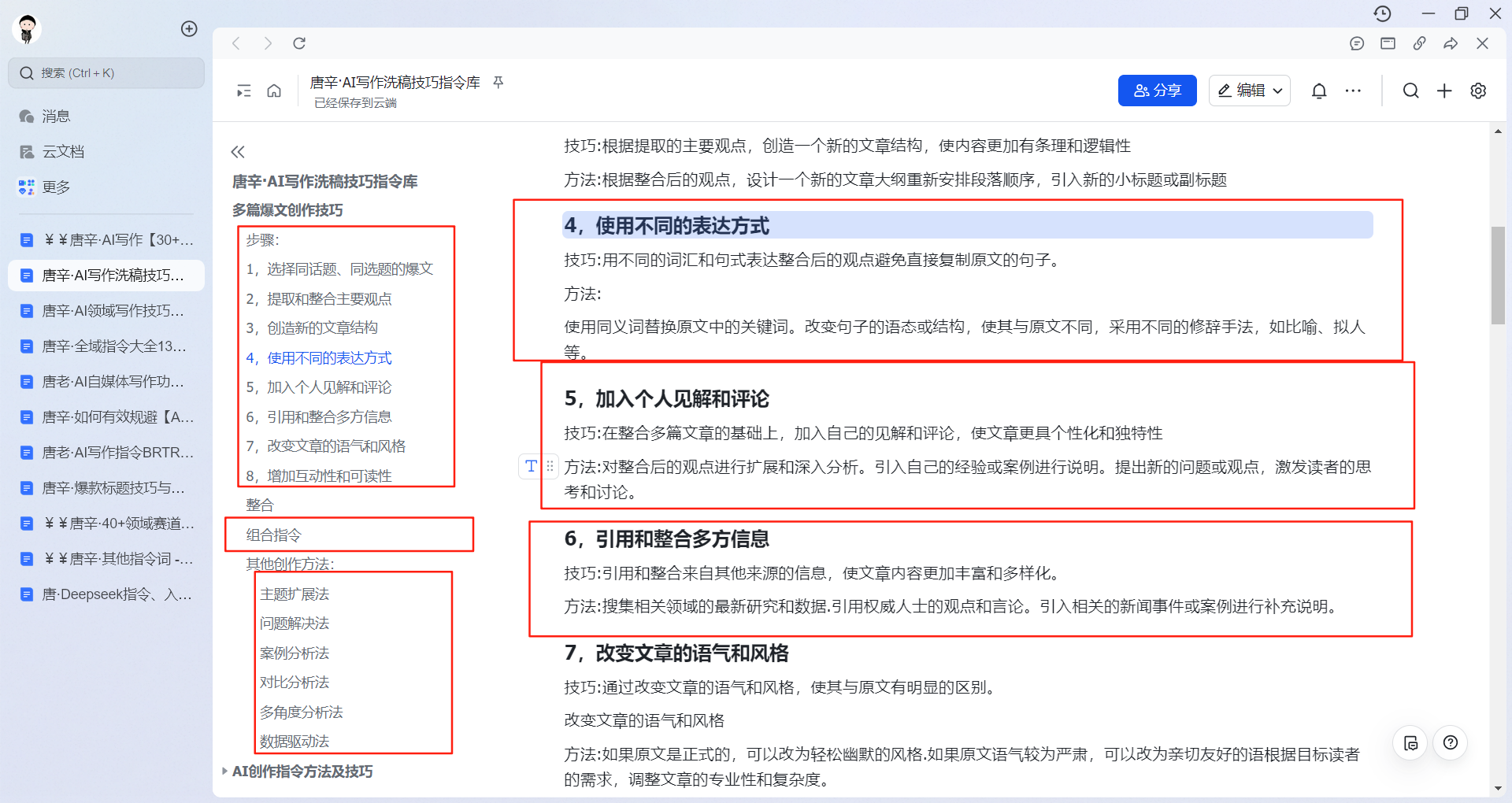This screenshot has height=803, width=1512.
Task: Go to home with house icon
Action: (x=274, y=91)
